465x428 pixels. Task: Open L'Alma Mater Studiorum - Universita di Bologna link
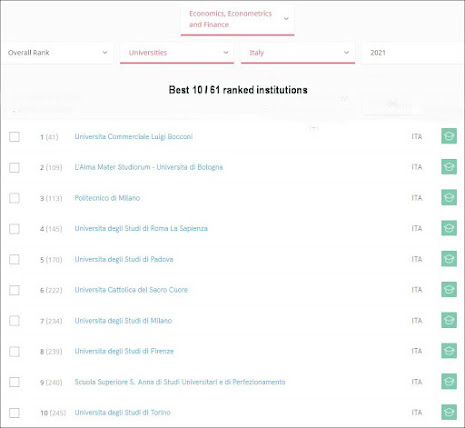point(149,167)
